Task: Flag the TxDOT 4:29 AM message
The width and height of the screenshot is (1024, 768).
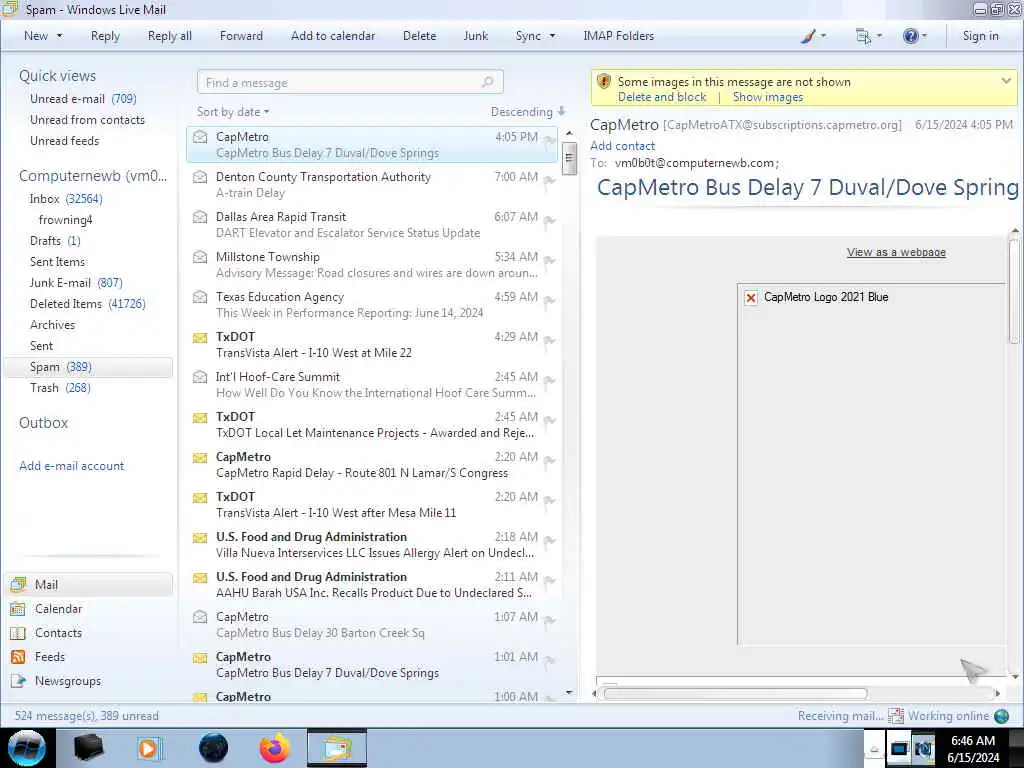Action: click(x=550, y=340)
